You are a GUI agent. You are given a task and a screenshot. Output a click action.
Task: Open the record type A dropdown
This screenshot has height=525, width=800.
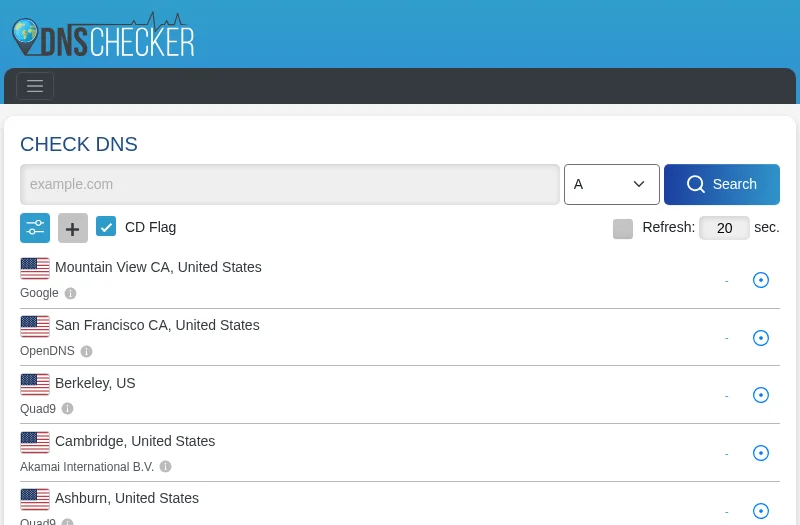611,184
